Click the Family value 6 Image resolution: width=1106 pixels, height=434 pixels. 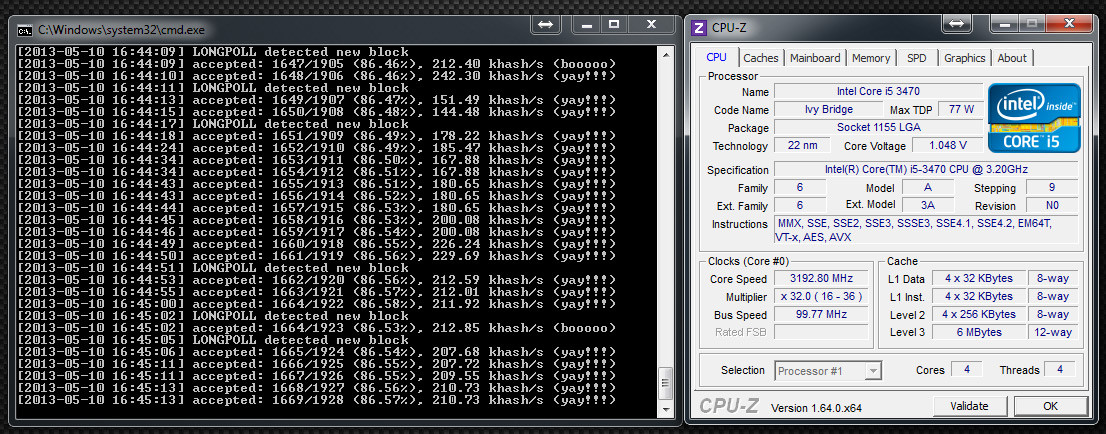pos(800,188)
